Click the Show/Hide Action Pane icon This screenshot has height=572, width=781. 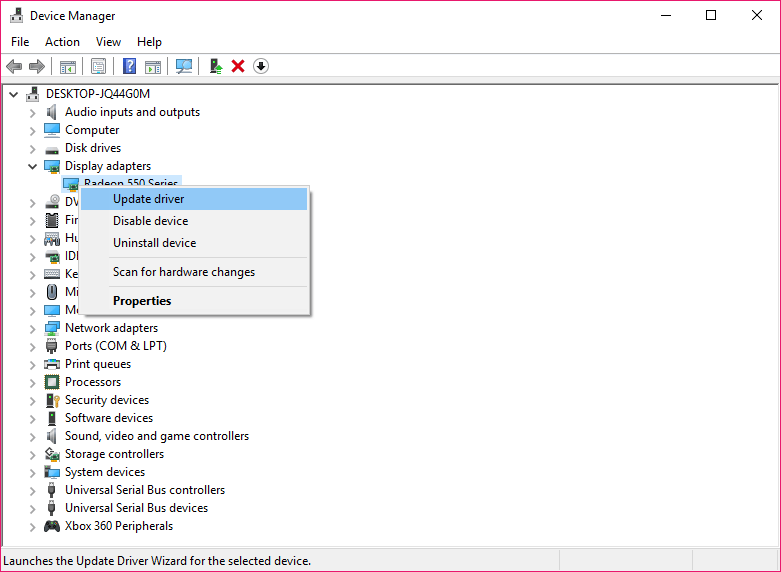[x=153, y=66]
